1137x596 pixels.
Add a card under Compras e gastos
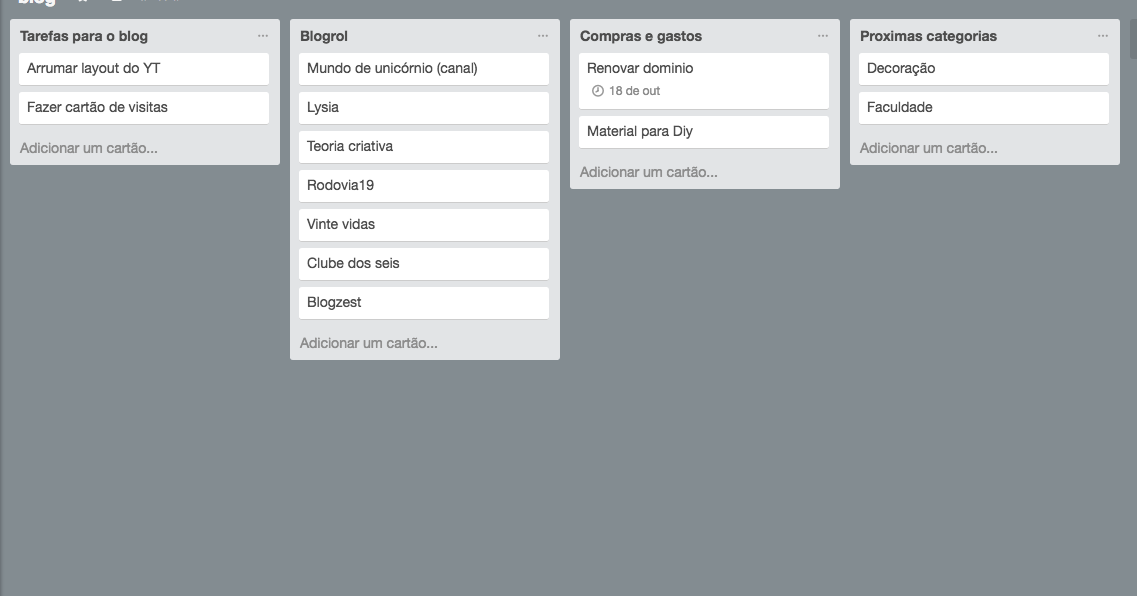(x=648, y=172)
